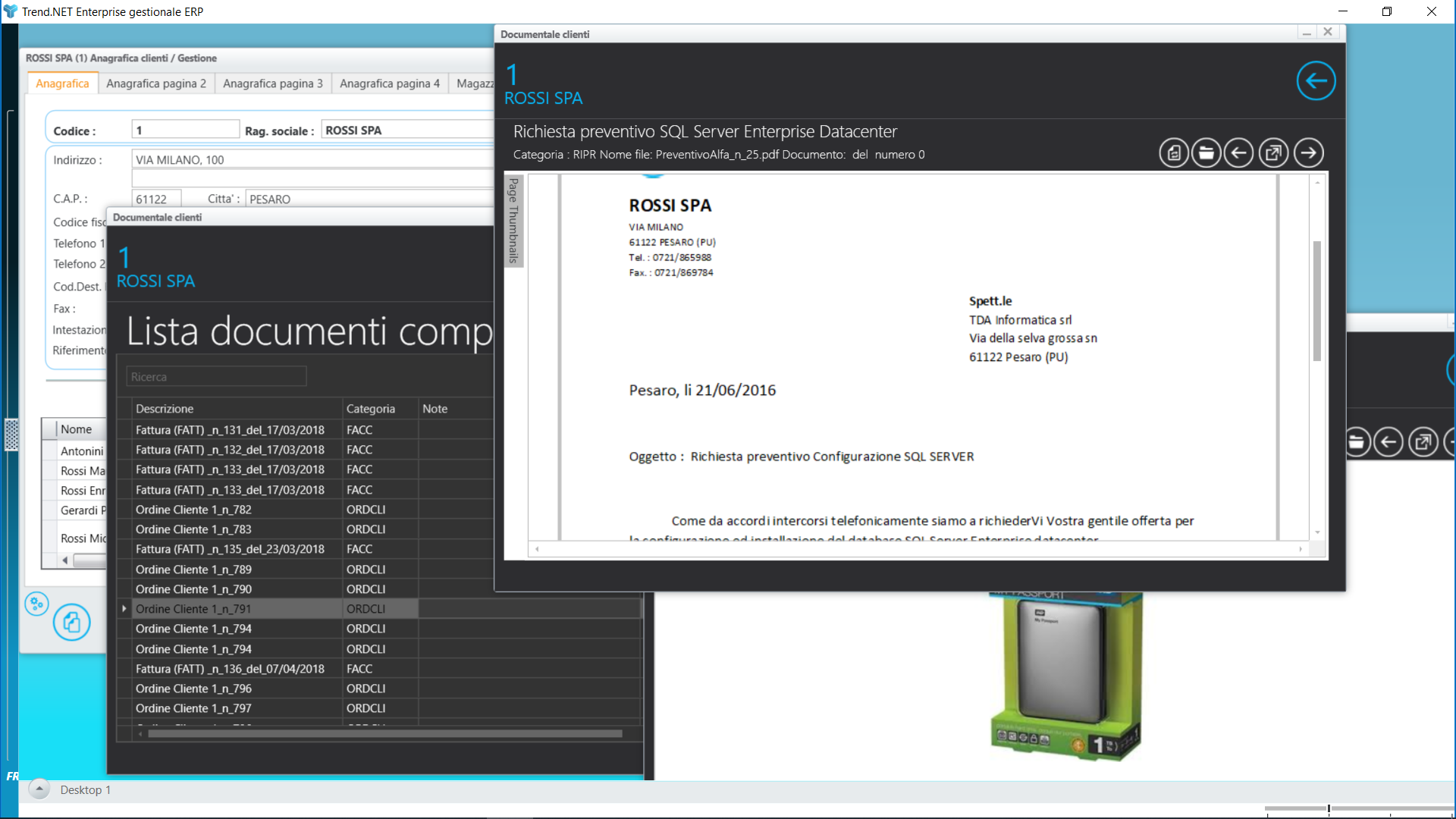This screenshot has width=1456, height=819.
Task: Click the document list horizontal scrollbar
Action: pos(384,734)
